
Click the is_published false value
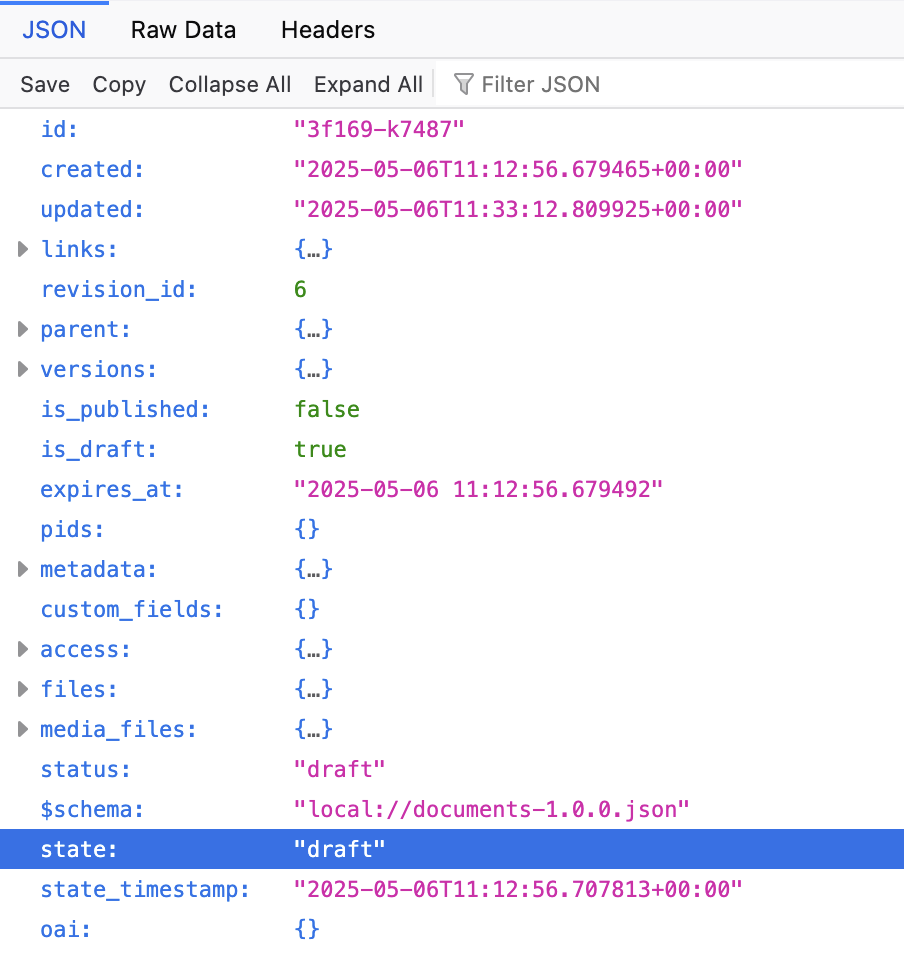click(x=327, y=409)
